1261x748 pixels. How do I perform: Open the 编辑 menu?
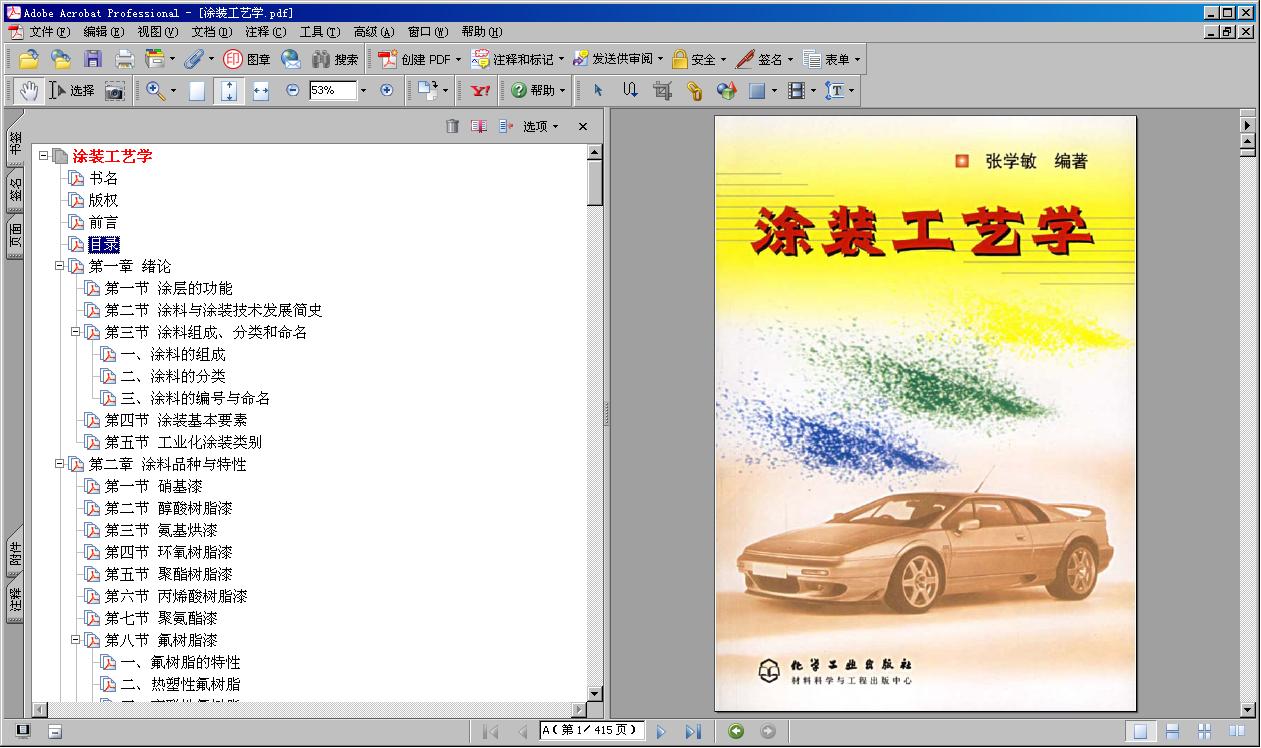[102, 32]
